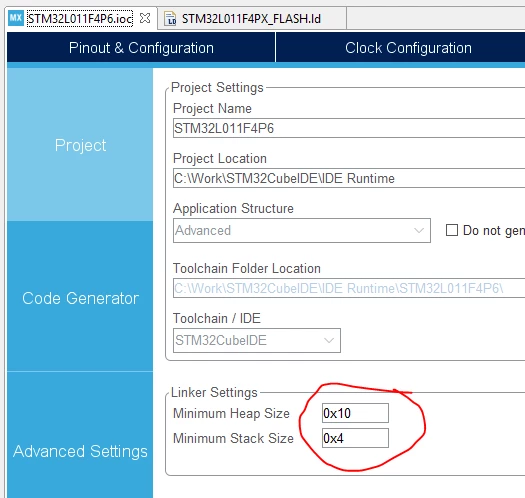
Task: Click the 'Toolchain / IDE' label
Action: click(x=217, y=318)
